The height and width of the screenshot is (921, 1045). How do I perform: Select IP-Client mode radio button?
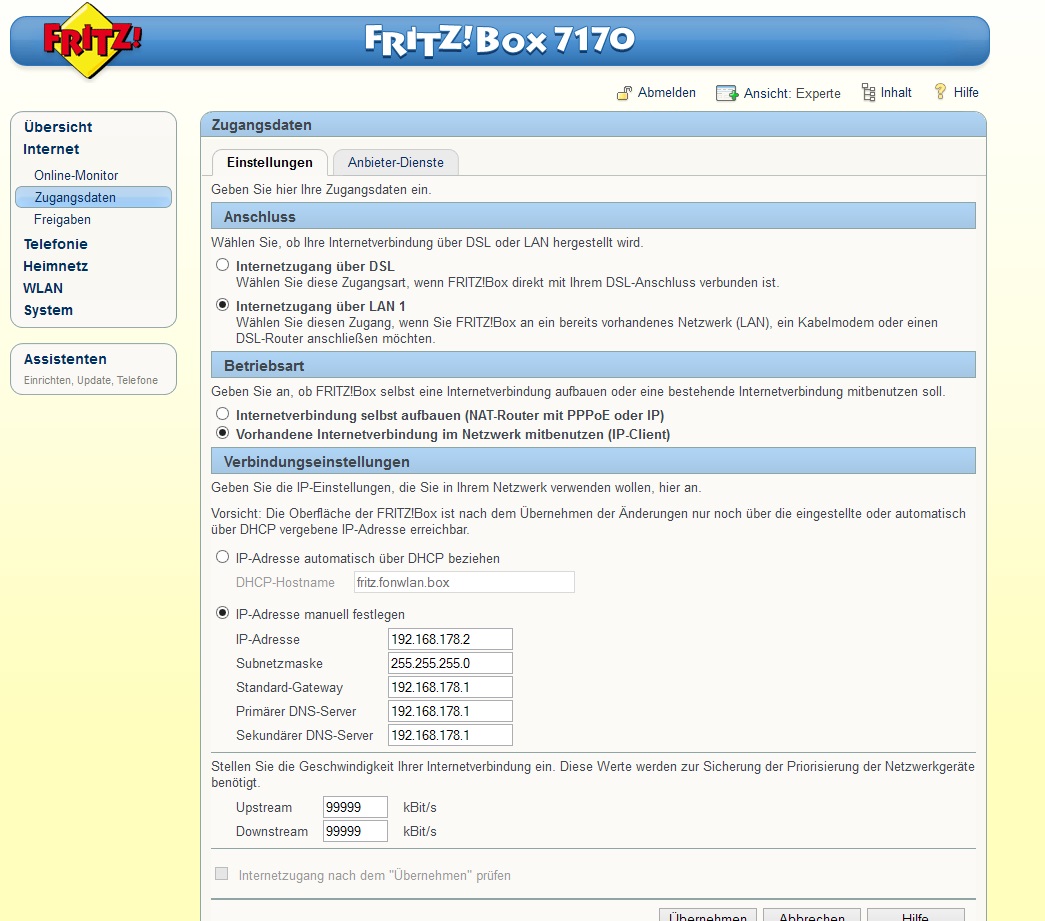point(223,433)
